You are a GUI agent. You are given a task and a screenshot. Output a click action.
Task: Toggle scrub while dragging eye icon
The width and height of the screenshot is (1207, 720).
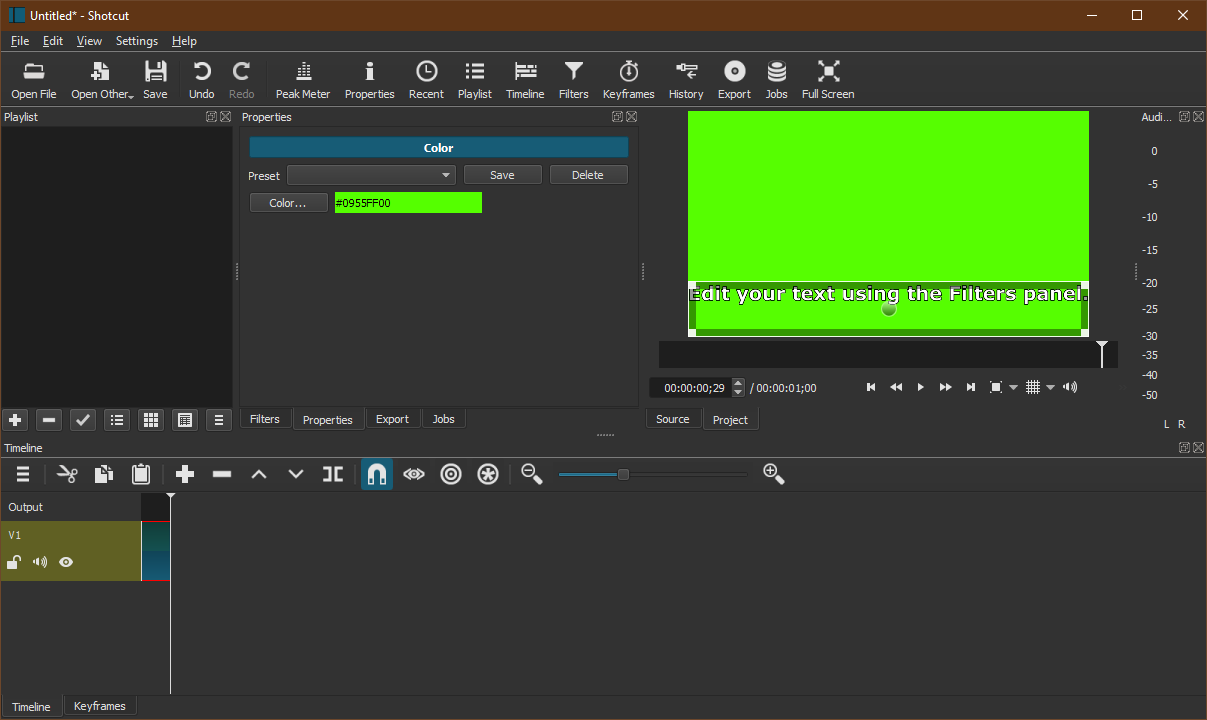tap(414, 474)
